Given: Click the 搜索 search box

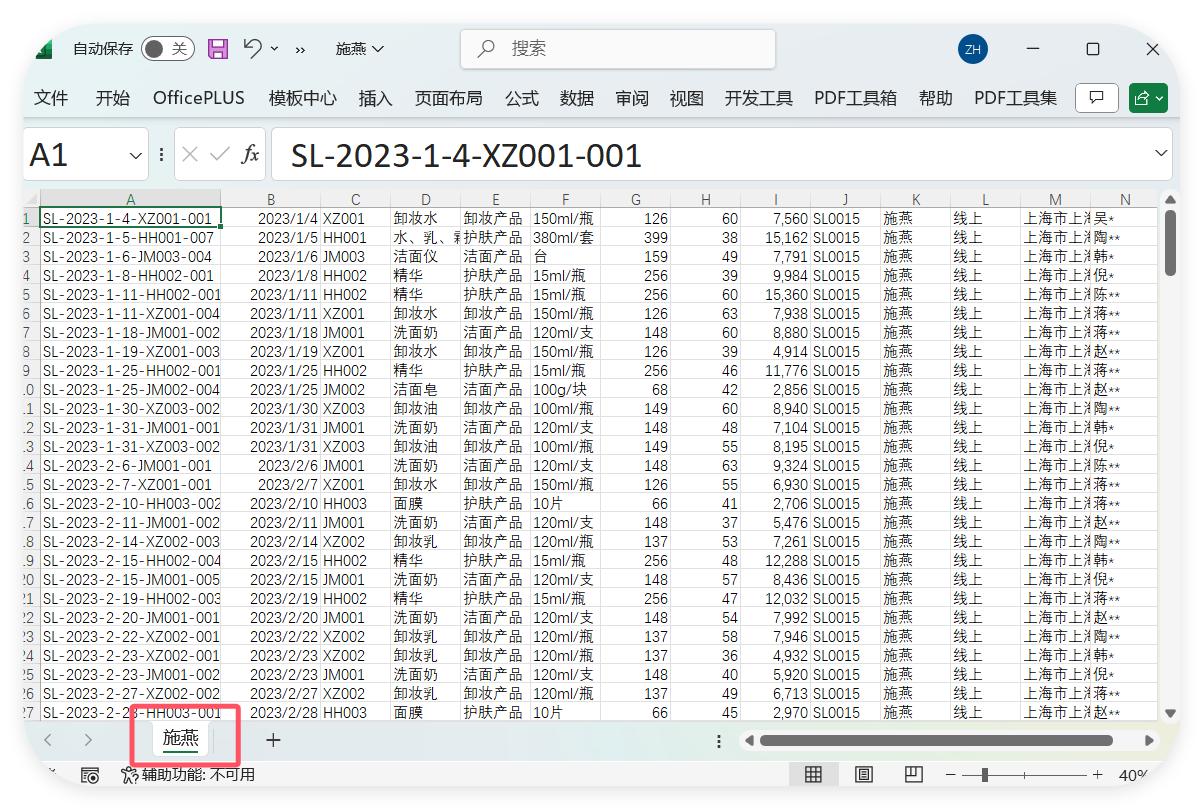Looking at the screenshot, I should [x=618, y=48].
